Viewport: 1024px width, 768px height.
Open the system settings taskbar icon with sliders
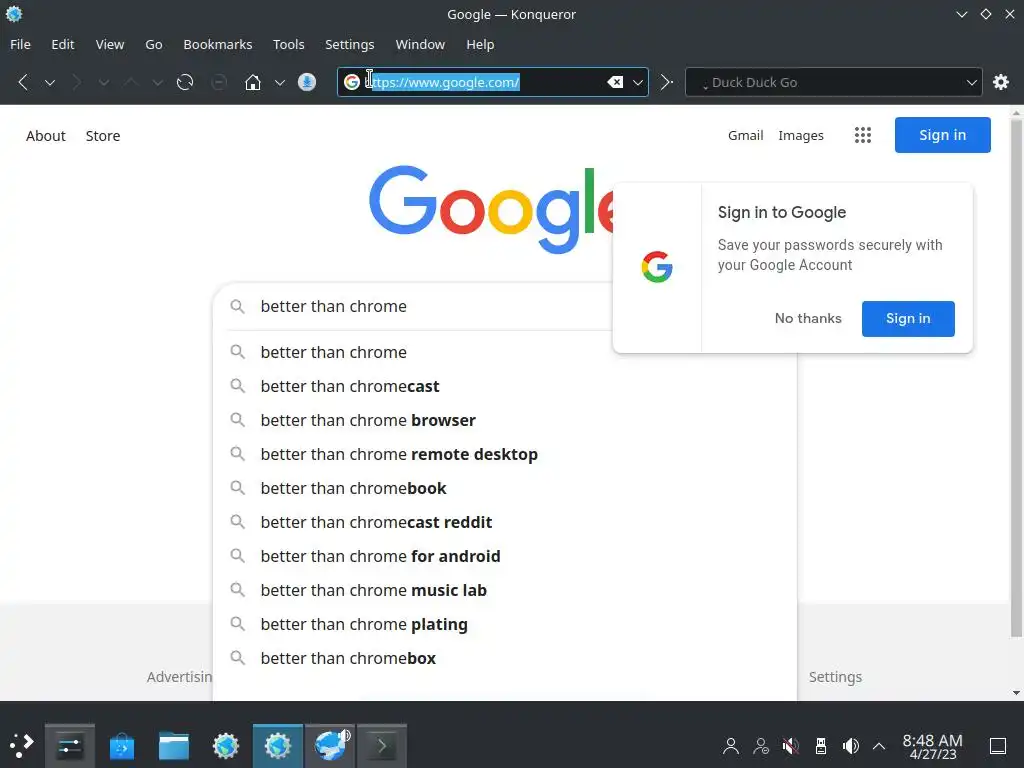pyautogui.click(x=69, y=746)
